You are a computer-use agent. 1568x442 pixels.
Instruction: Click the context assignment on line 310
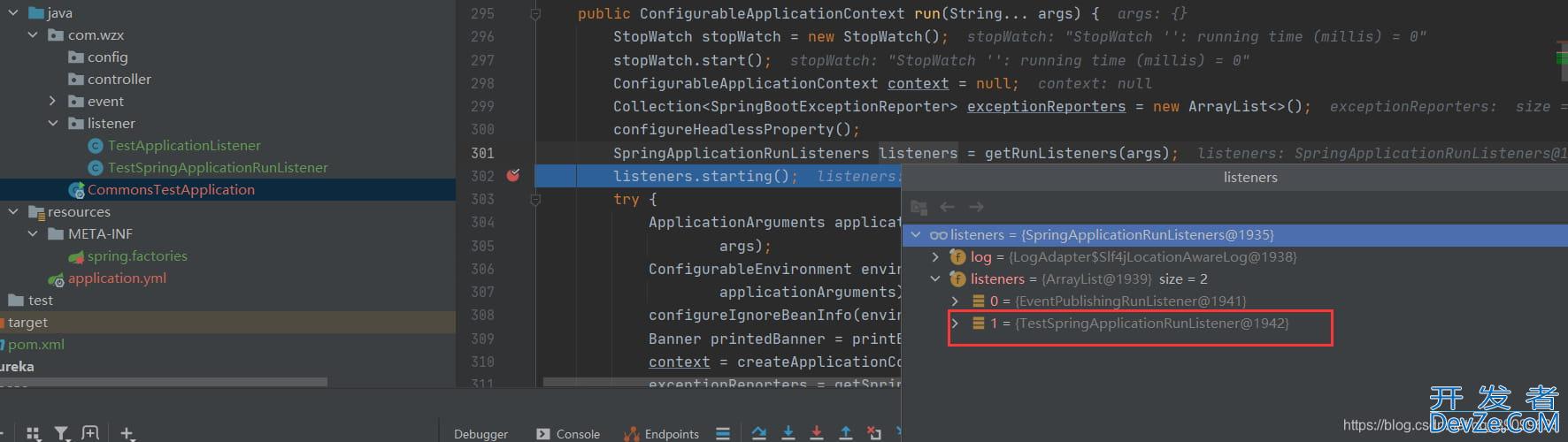(774, 362)
